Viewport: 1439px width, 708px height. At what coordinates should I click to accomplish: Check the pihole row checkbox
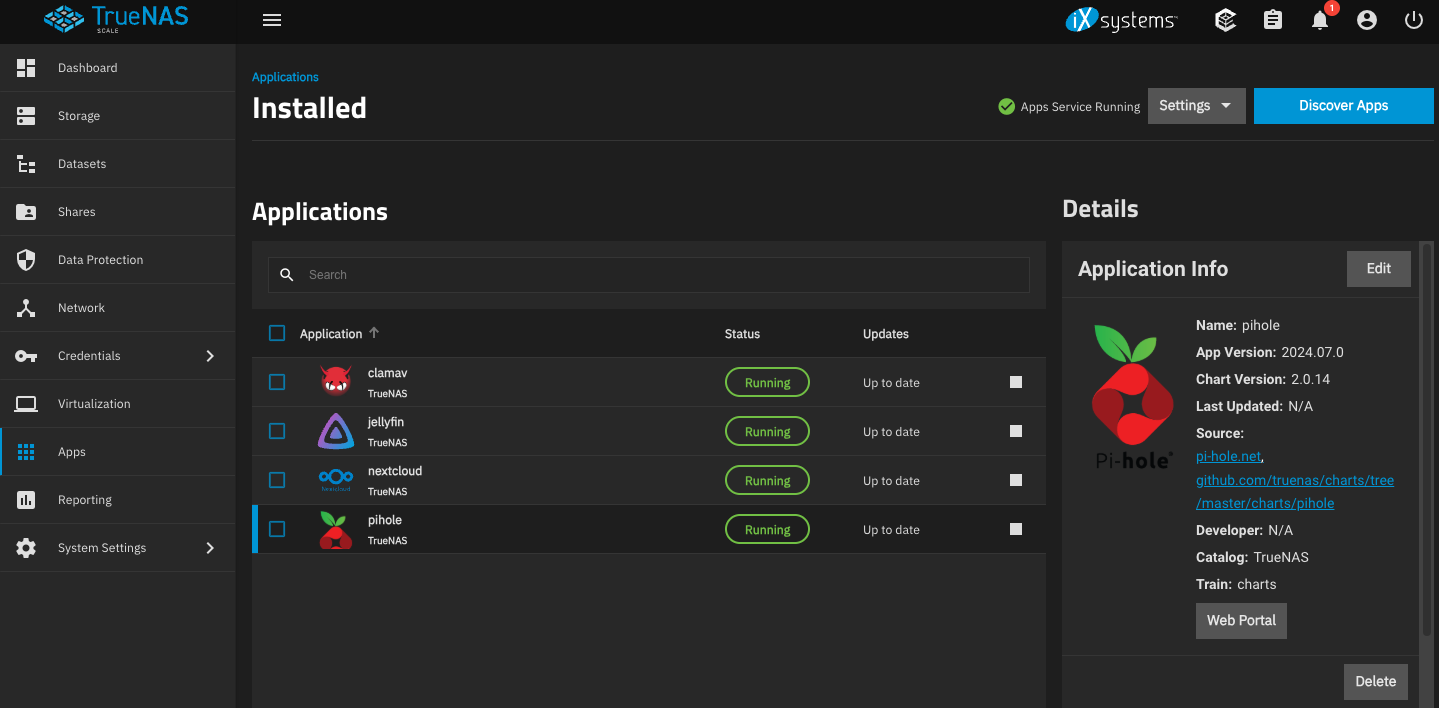point(277,529)
